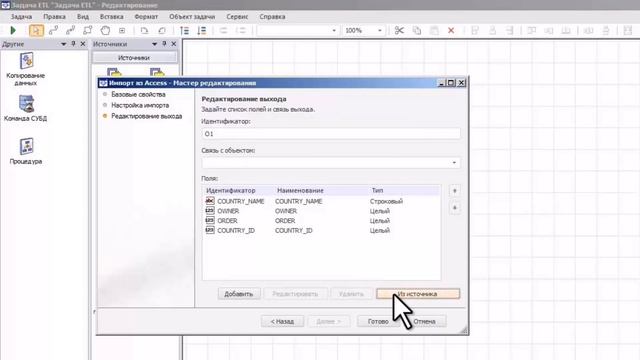This screenshot has width=640, height=360.
Task: Click the polygon shape tool icon
Action: click(x=87, y=31)
